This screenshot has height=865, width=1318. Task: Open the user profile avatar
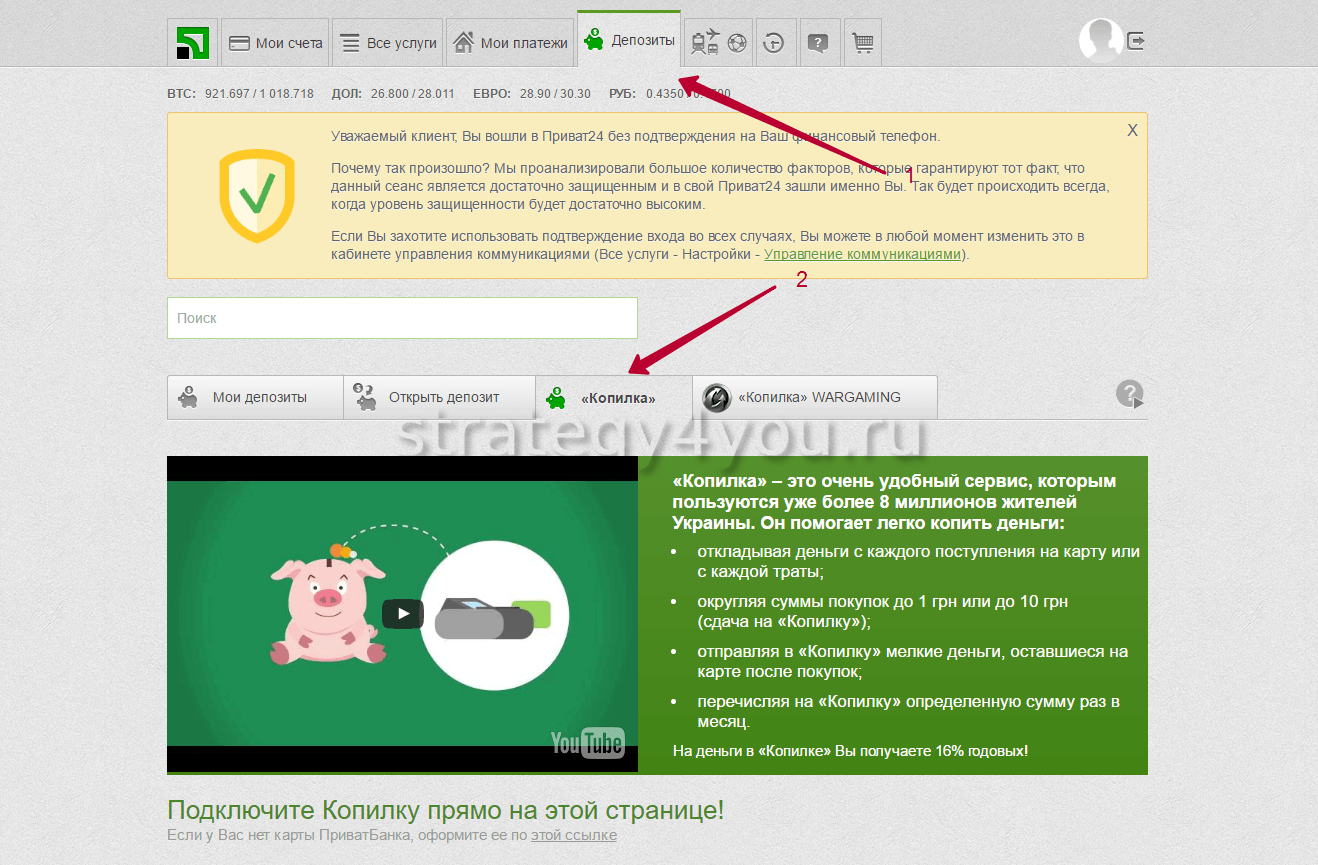pyautogui.click(x=1100, y=41)
